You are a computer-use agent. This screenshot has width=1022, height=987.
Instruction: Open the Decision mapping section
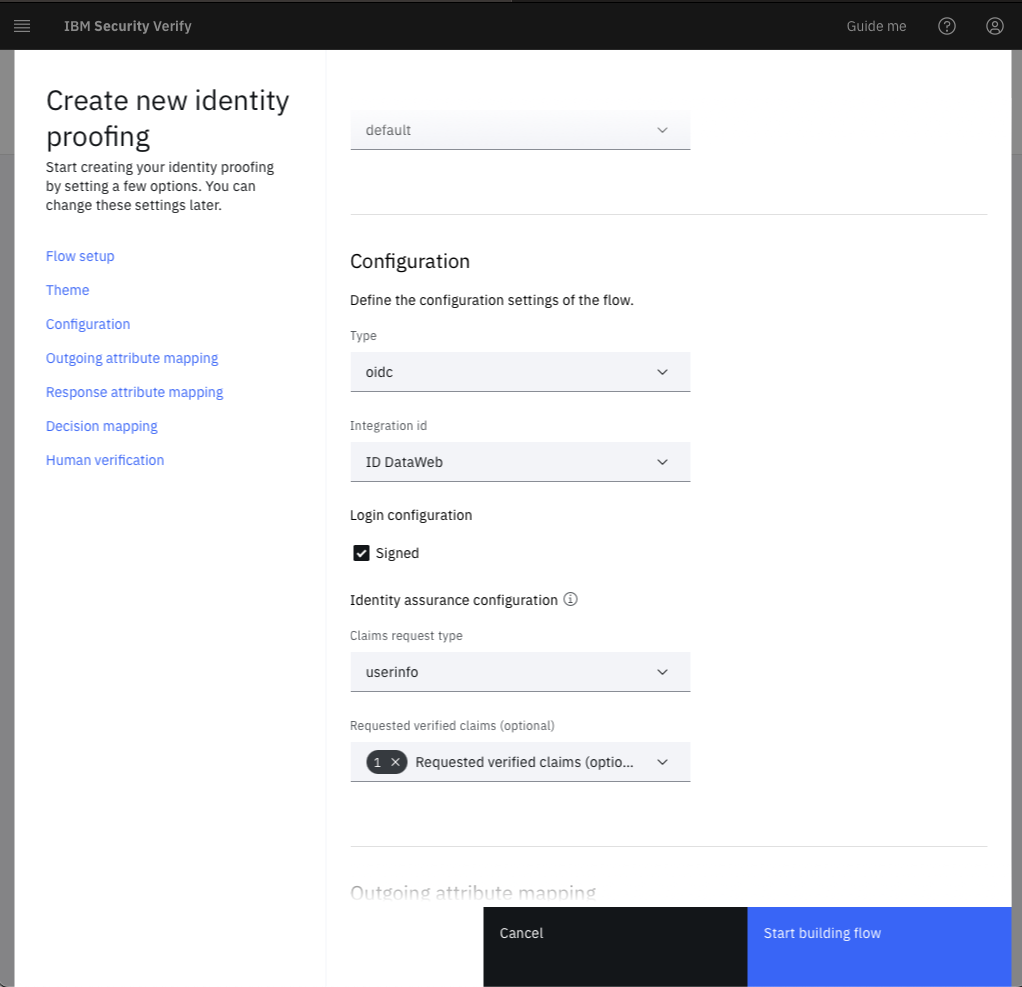pyautogui.click(x=101, y=426)
